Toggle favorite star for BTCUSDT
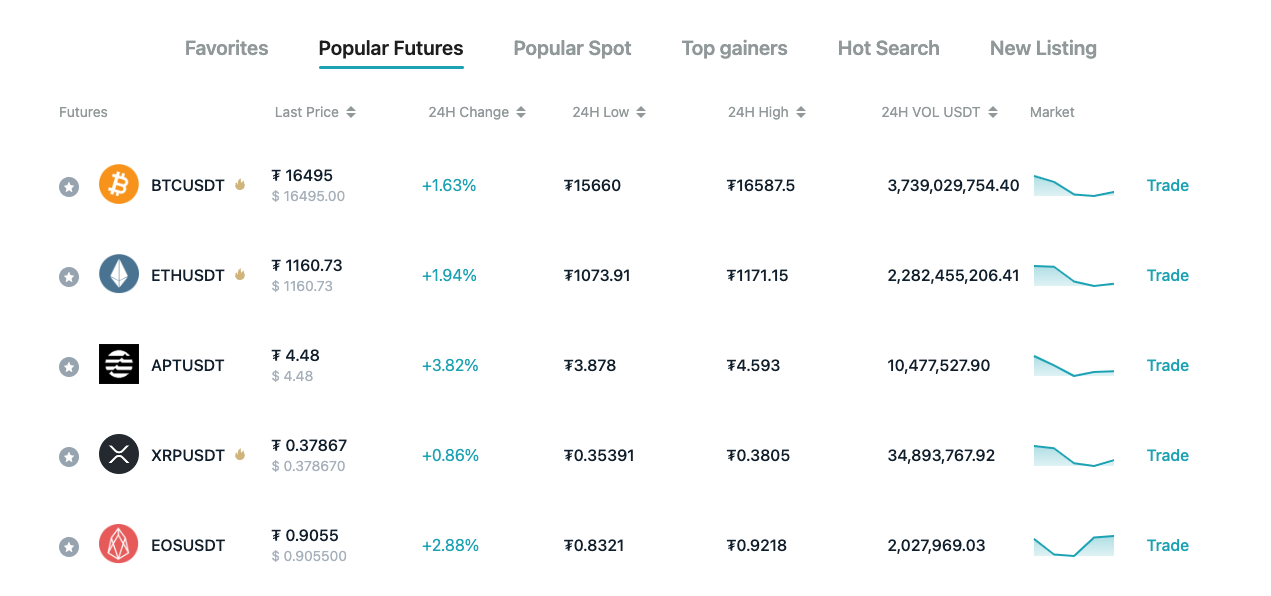The height and width of the screenshot is (596, 1271). [69, 186]
